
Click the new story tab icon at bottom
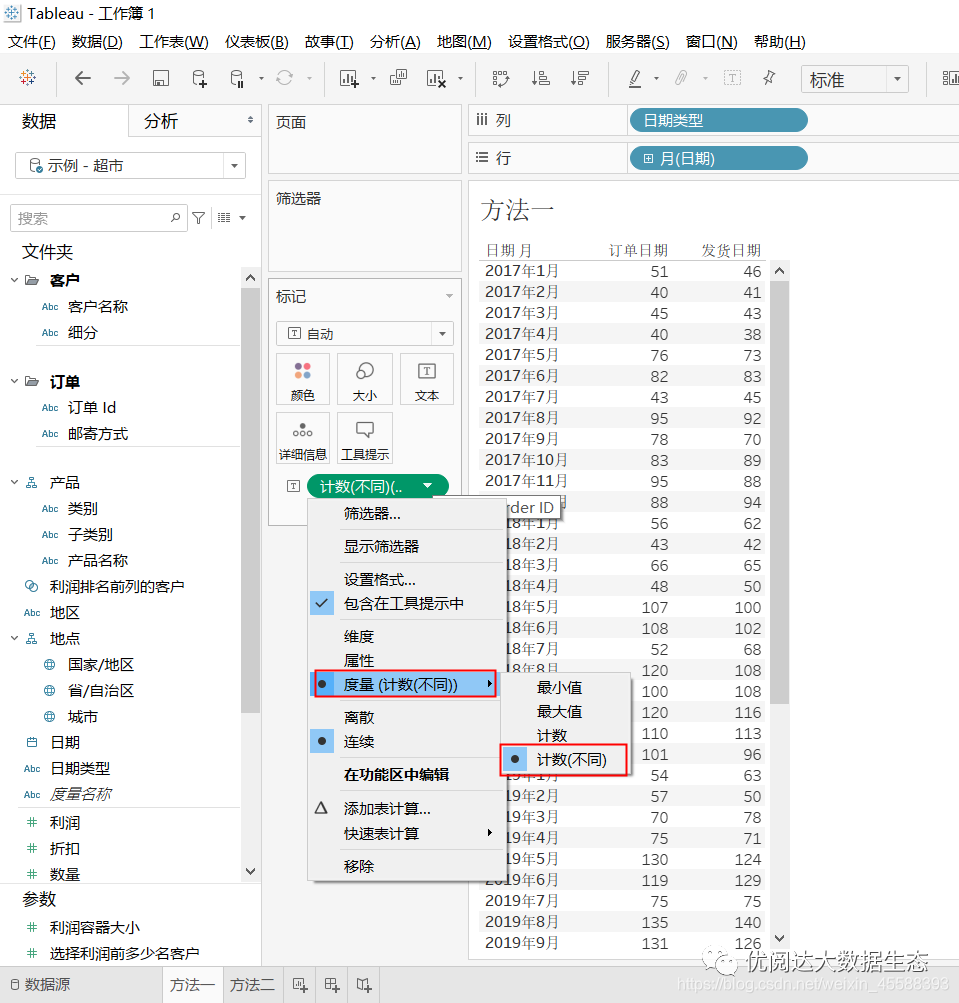tap(363, 985)
